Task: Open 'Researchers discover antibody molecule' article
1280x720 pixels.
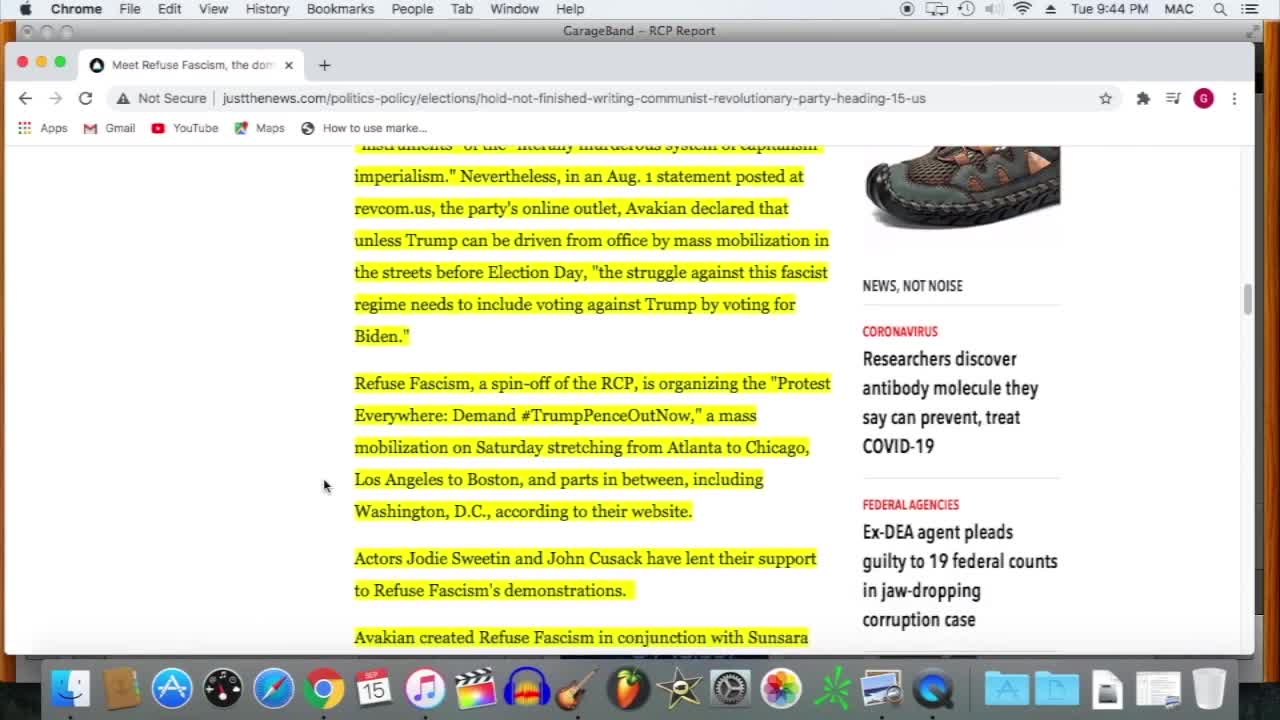Action: pos(950,402)
